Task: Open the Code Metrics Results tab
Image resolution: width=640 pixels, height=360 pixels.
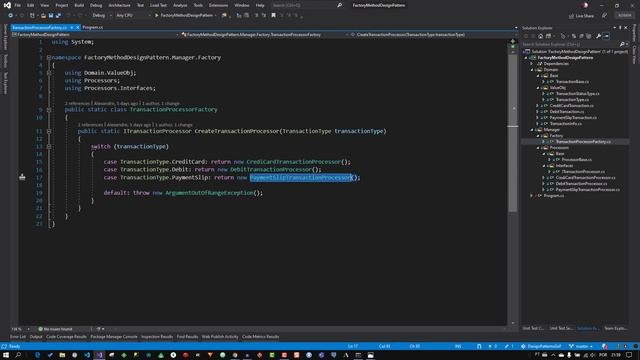Action: pyautogui.click(x=261, y=337)
